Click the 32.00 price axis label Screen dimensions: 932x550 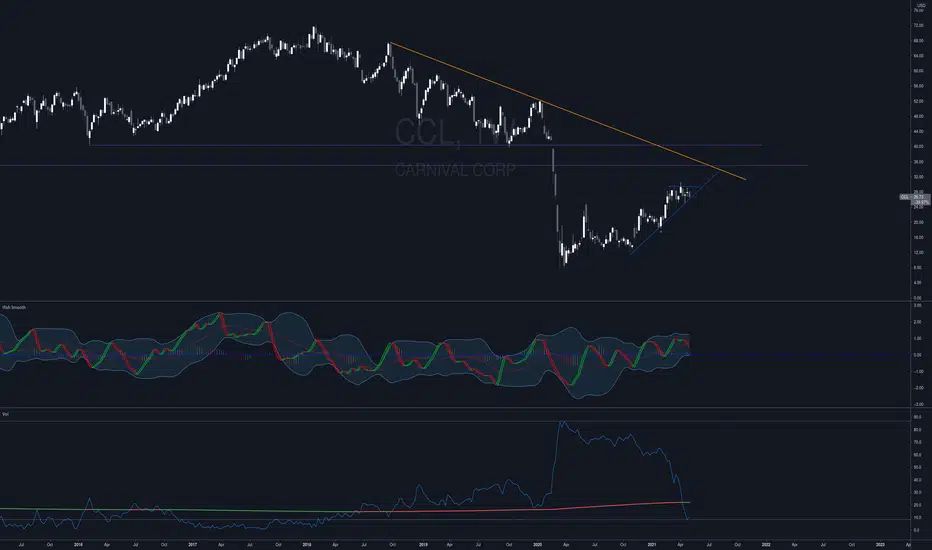tap(918, 177)
